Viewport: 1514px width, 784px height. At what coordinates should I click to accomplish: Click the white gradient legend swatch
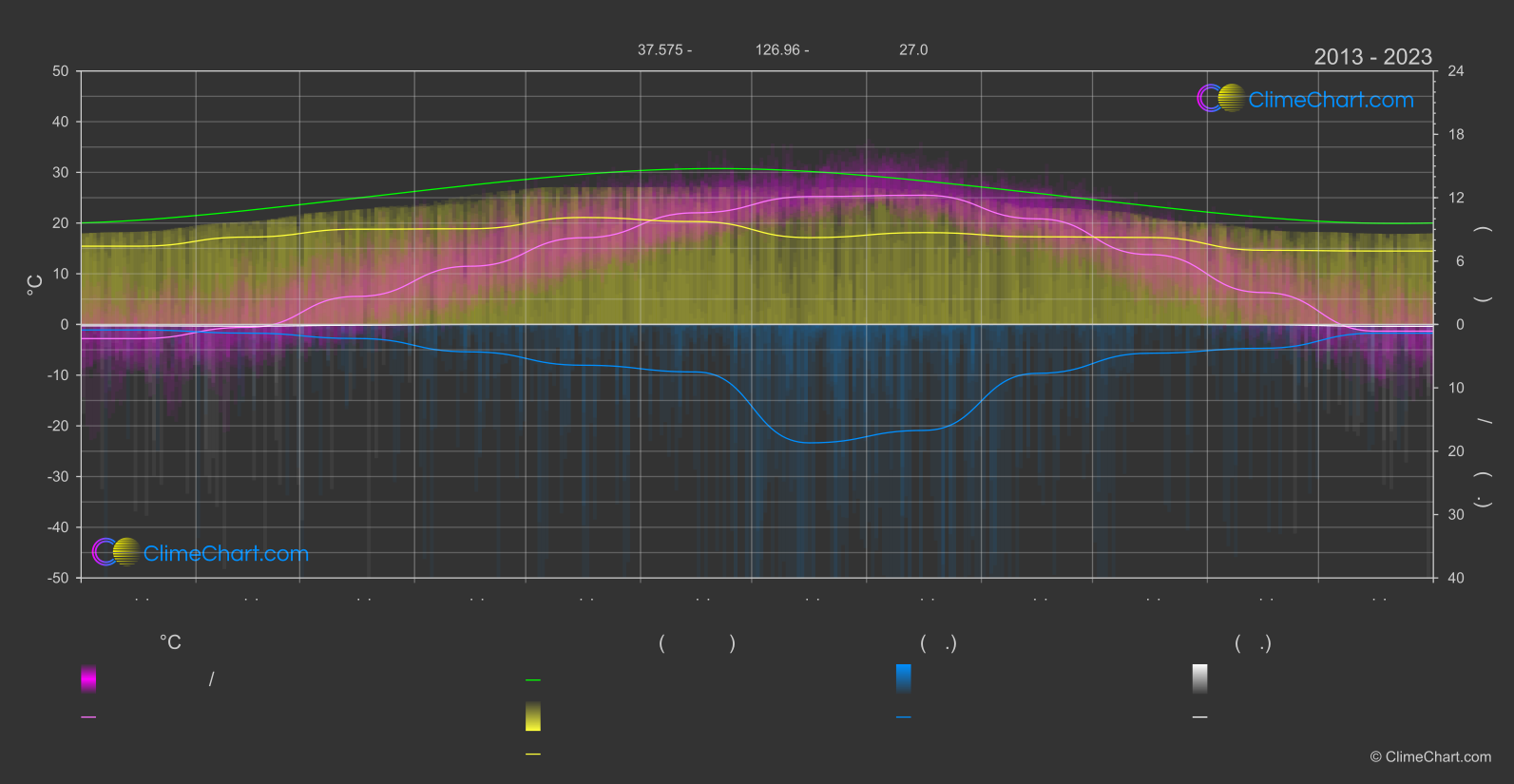1200,679
